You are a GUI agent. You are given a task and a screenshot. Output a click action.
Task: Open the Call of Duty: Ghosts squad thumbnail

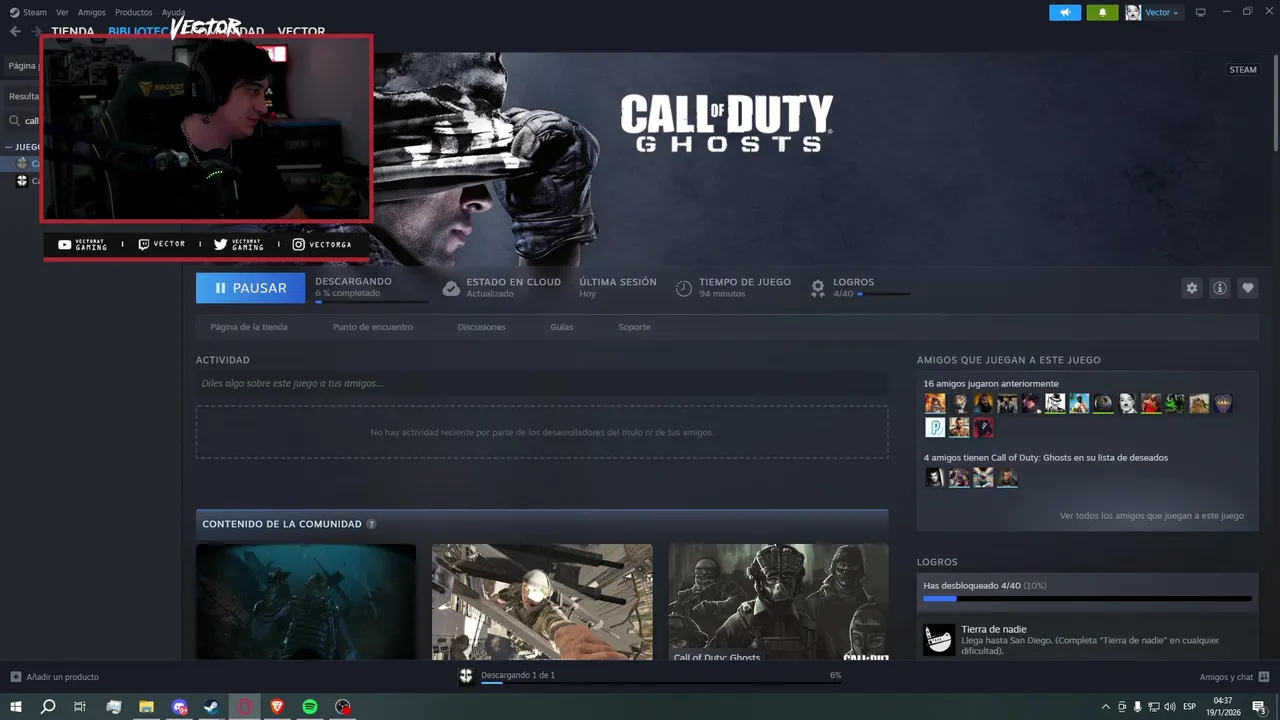[778, 602]
